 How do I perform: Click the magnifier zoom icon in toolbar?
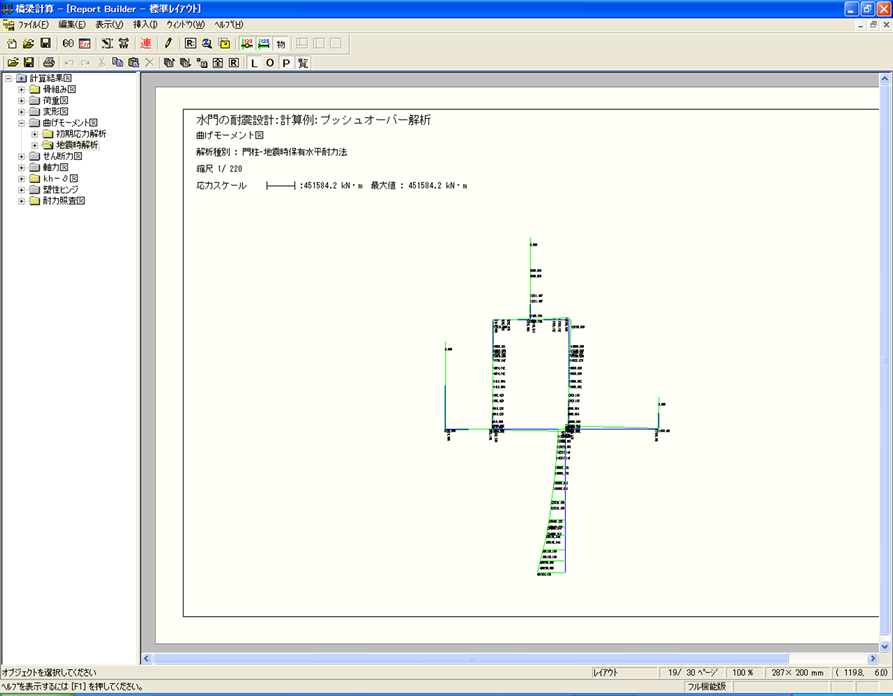207,43
